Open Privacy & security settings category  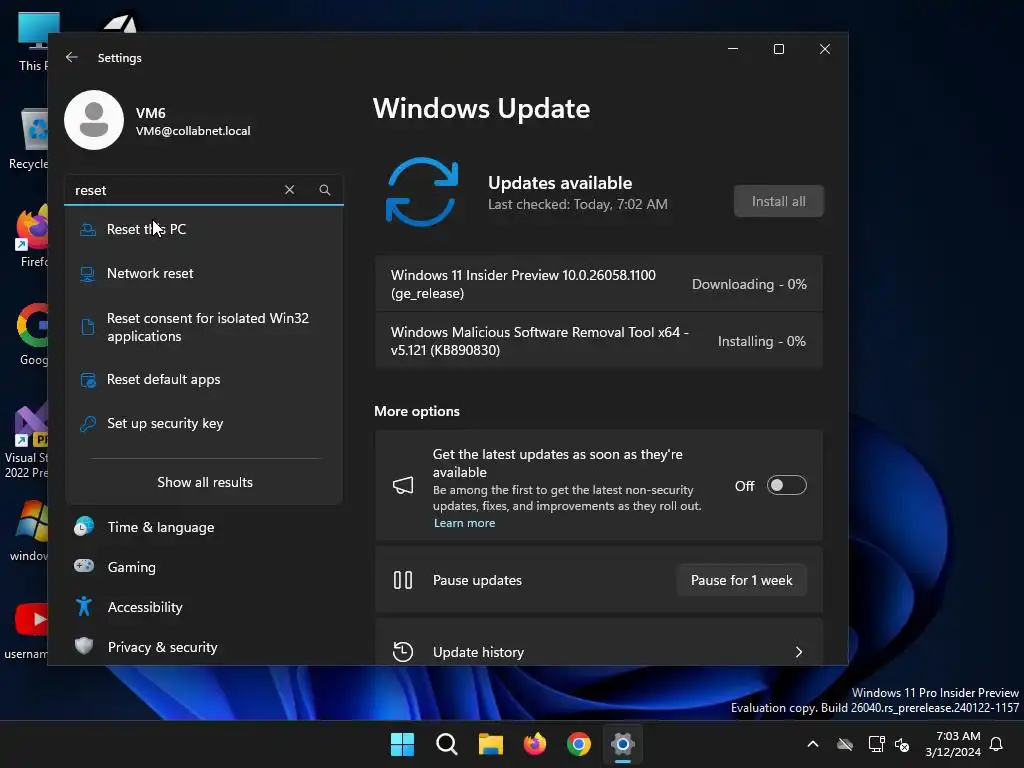[x=204, y=647]
